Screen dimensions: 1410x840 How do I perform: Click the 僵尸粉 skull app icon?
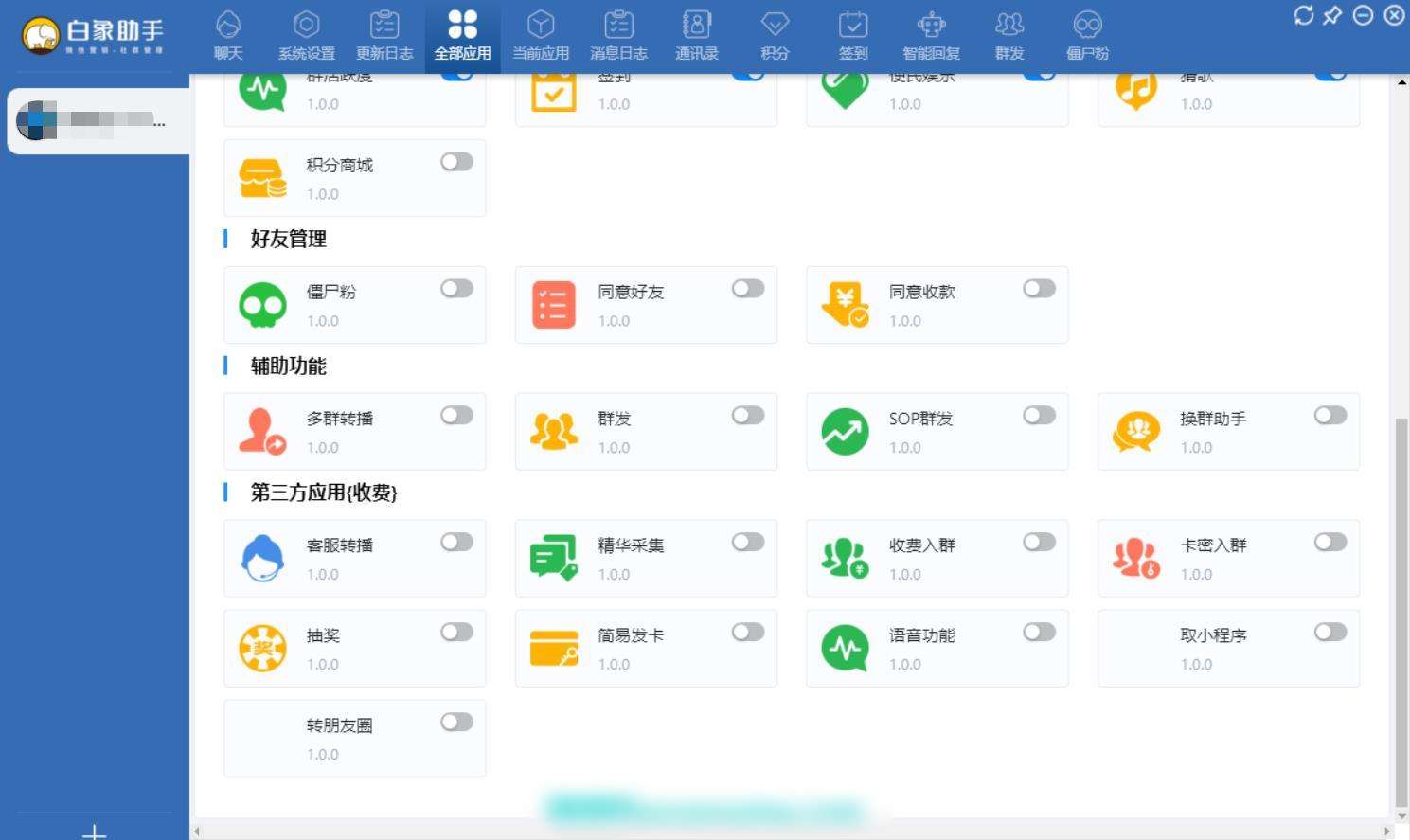click(262, 305)
